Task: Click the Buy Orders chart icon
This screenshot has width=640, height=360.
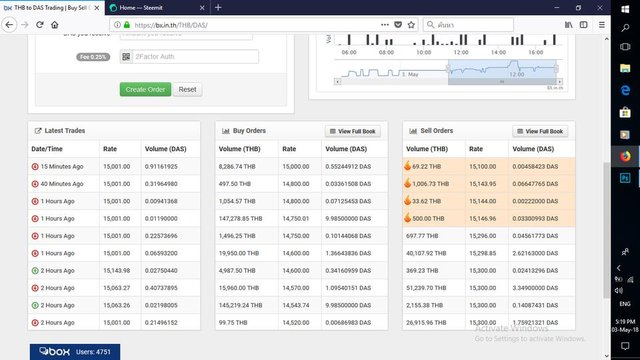Action: tap(226, 131)
